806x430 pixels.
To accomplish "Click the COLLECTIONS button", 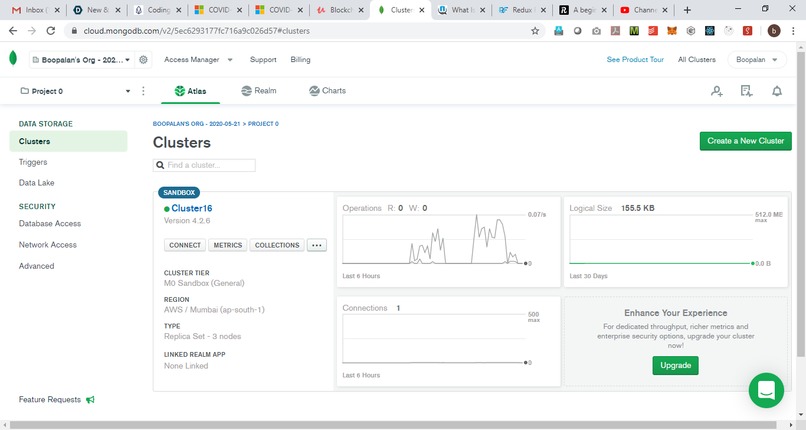I will point(277,245).
